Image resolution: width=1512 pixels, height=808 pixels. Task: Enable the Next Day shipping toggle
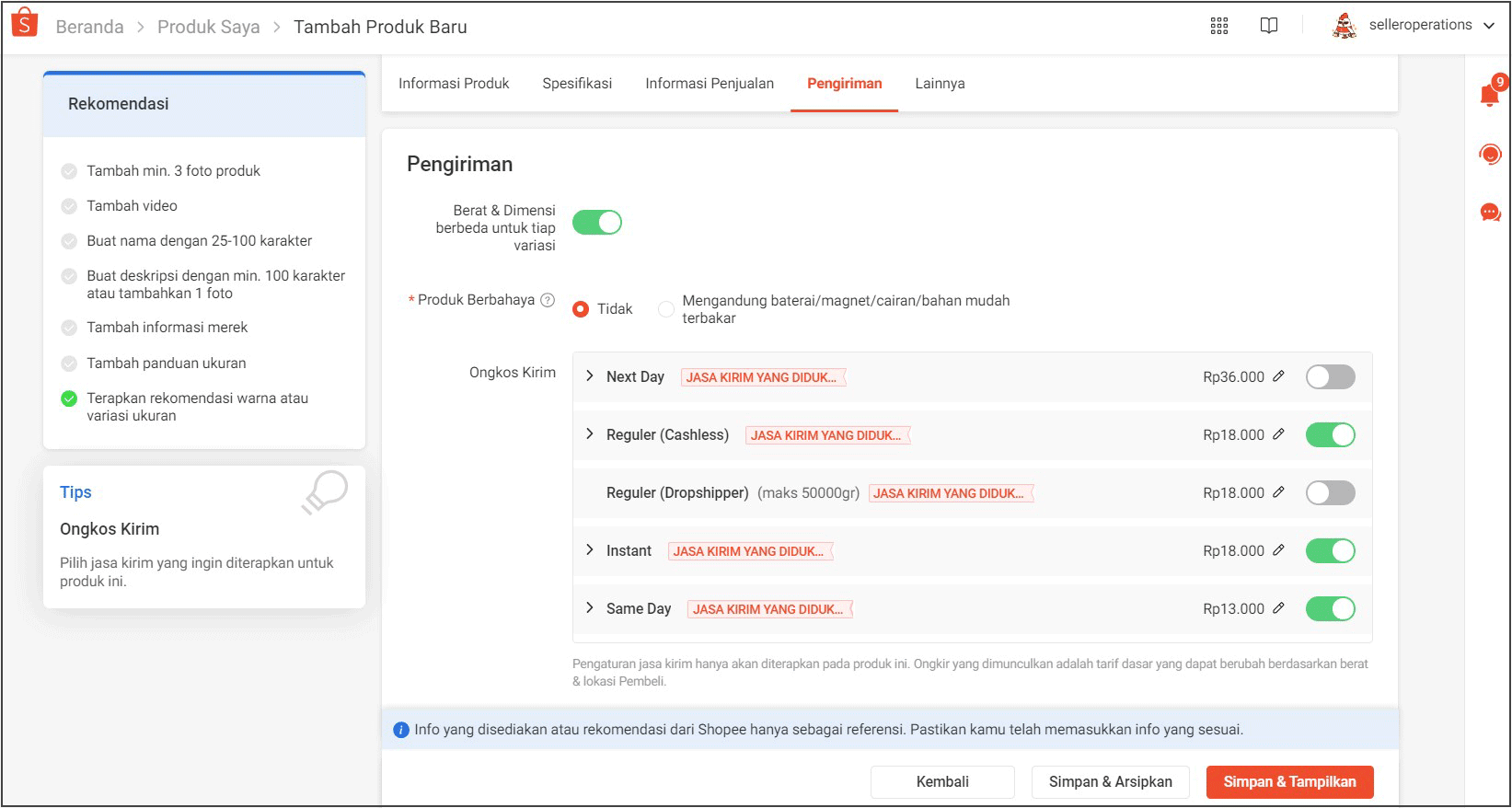[1331, 376]
